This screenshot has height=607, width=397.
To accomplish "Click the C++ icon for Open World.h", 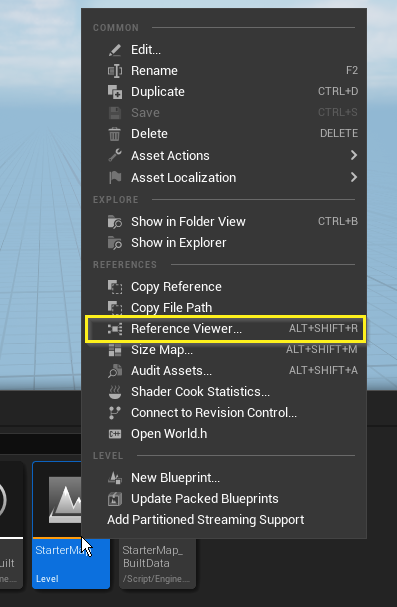I will click(x=115, y=434).
